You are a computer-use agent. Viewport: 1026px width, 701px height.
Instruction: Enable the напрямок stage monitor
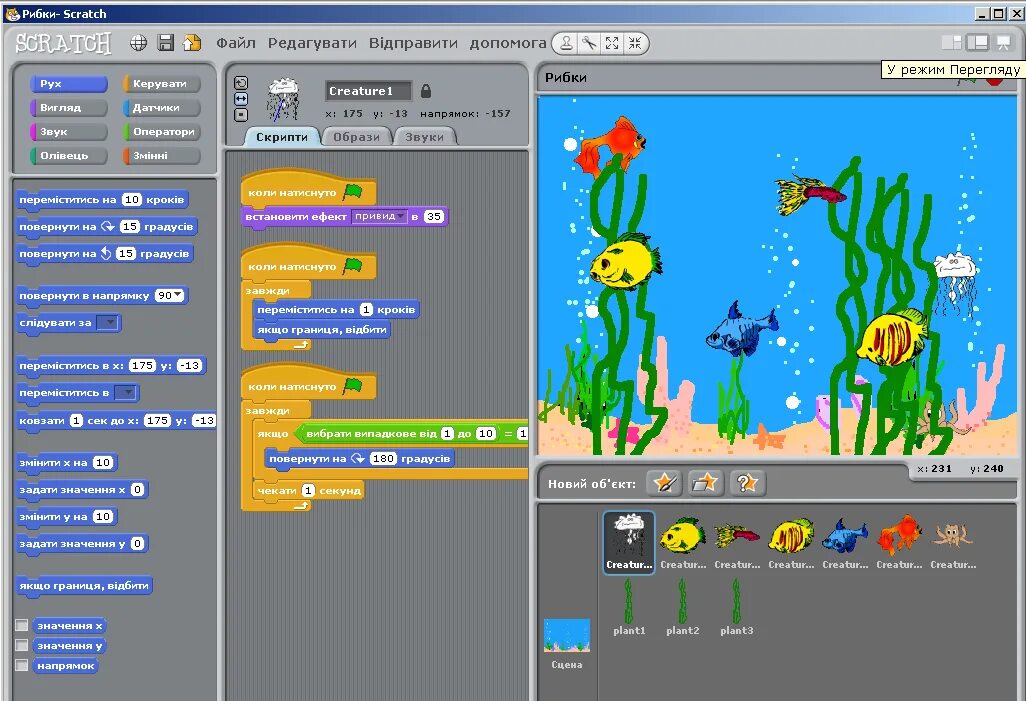click(22, 666)
